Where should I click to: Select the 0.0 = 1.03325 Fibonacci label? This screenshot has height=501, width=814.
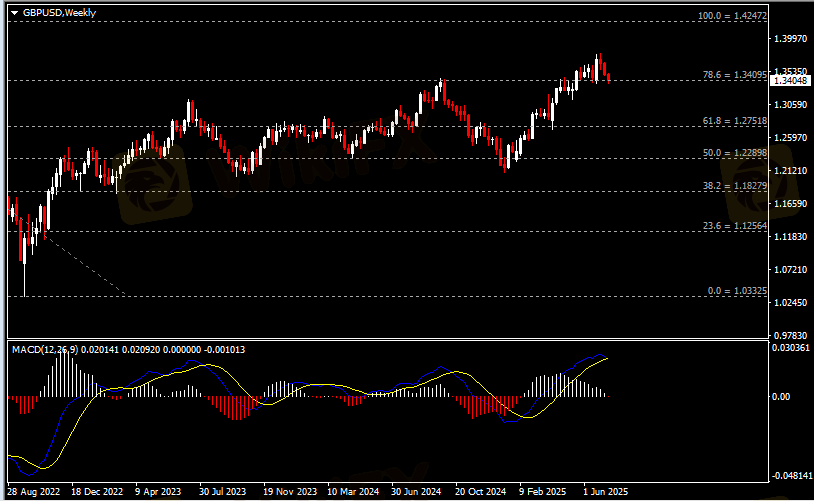point(737,291)
